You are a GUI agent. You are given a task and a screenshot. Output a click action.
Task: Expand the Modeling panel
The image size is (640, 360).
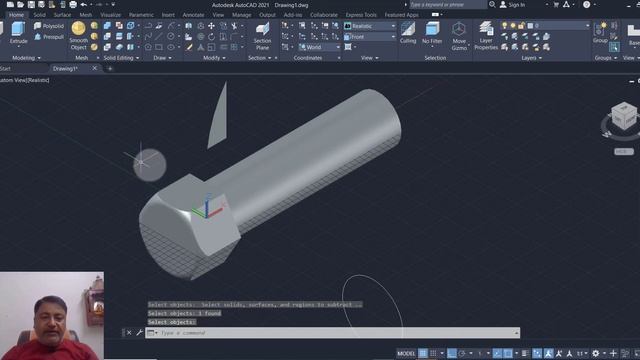(x=27, y=58)
